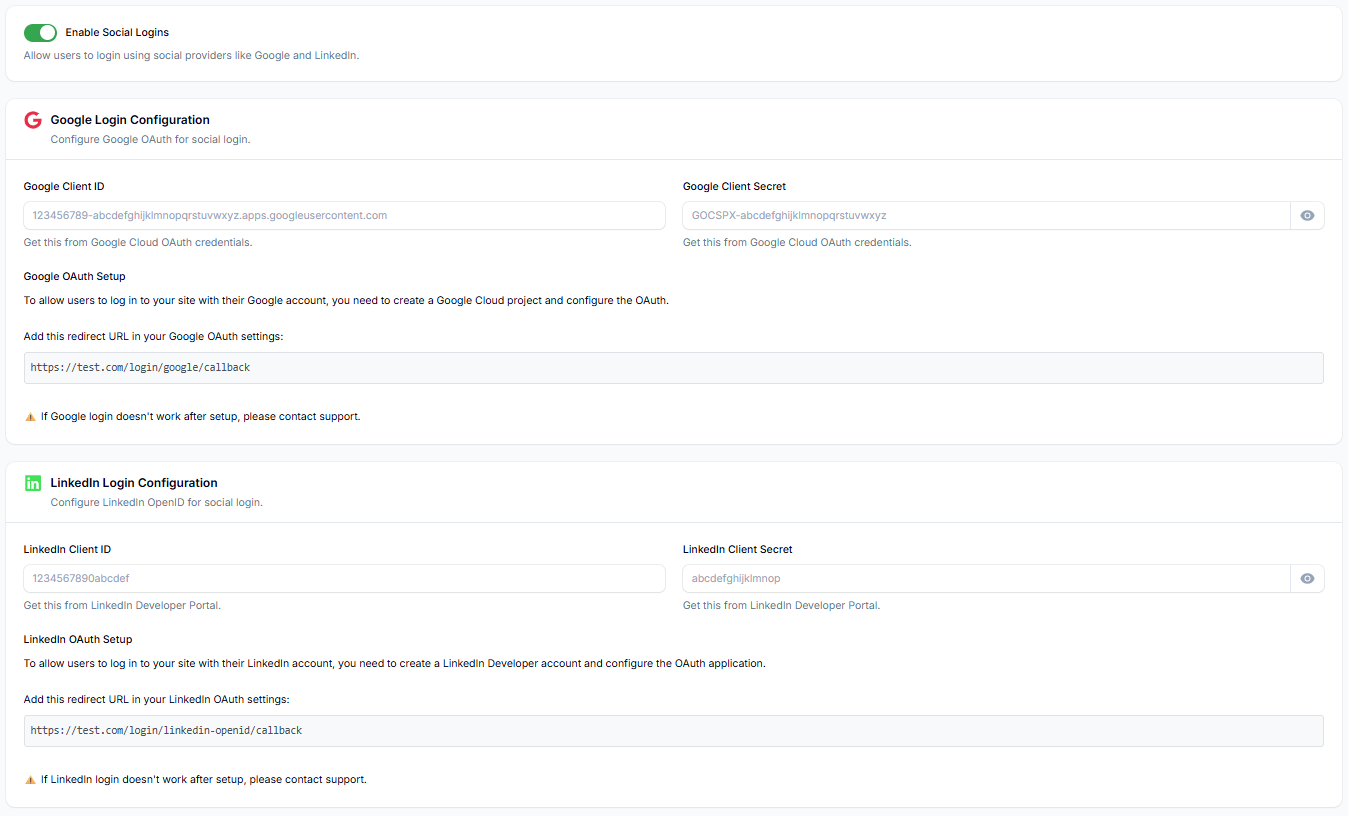Click the Google logo icon
Image resolution: width=1348 pixels, height=816 pixels.
point(32,119)
